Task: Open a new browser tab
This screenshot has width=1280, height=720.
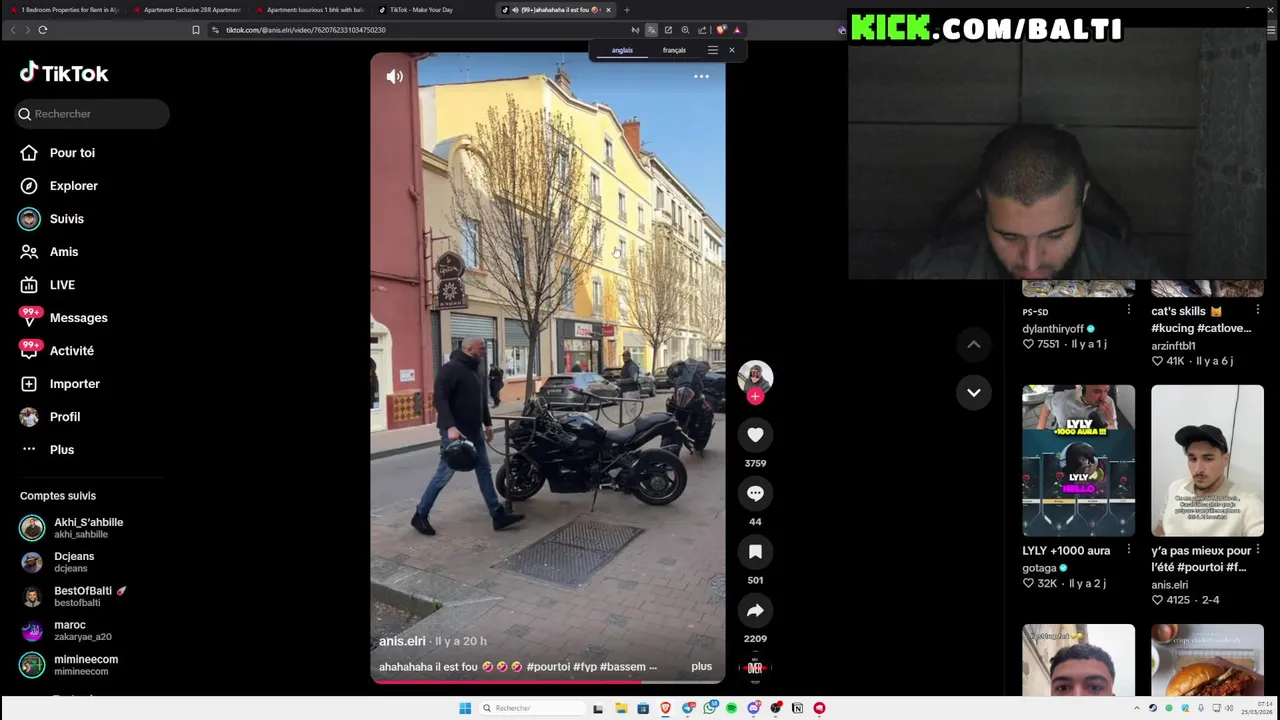Action: 627,10
